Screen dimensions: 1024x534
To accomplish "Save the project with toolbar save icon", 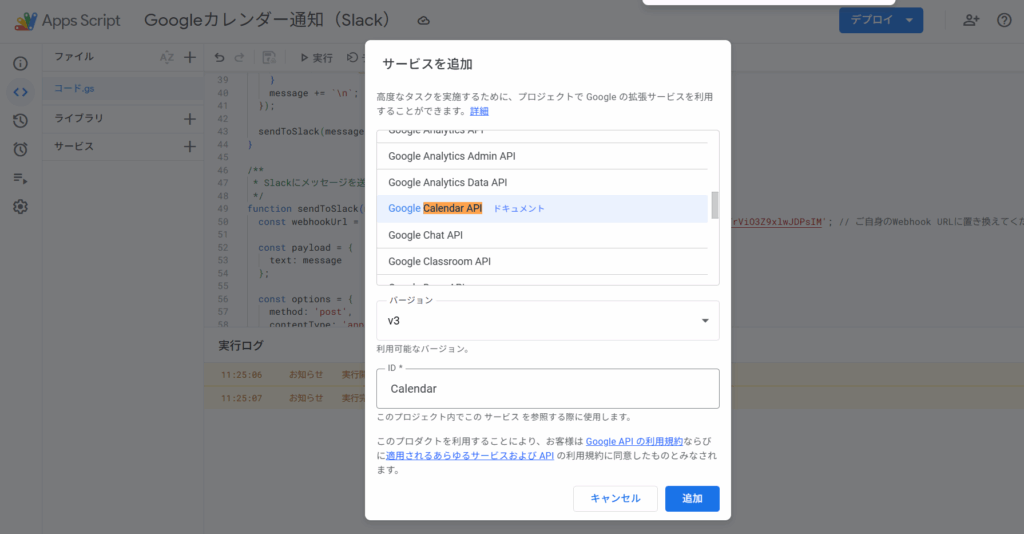I will point(269,57).
